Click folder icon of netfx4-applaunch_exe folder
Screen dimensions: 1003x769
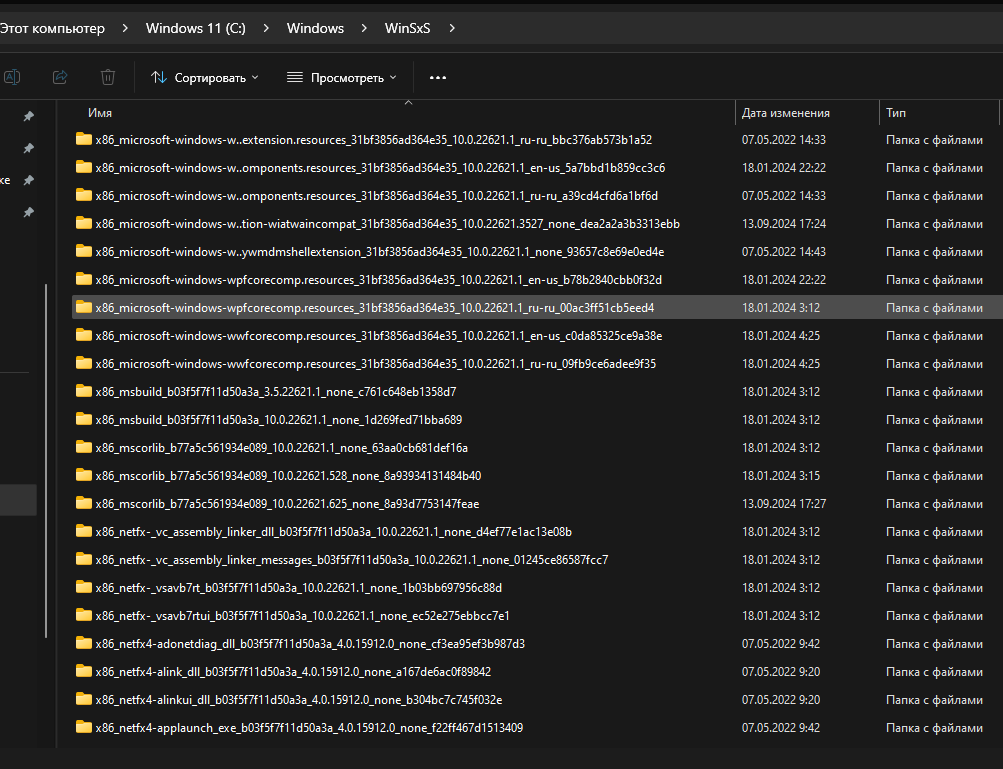pos(84,727)
